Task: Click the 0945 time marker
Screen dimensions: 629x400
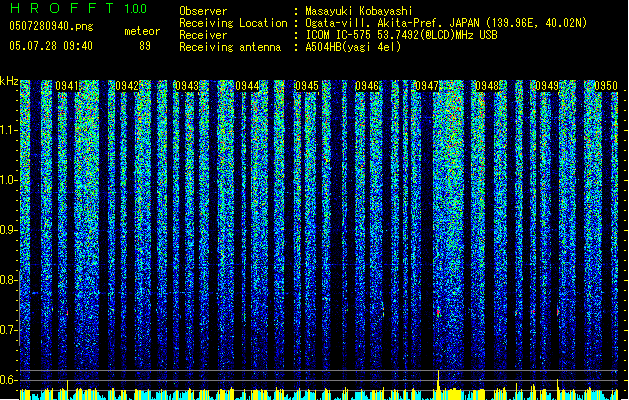Action: [x=306, y=86]
